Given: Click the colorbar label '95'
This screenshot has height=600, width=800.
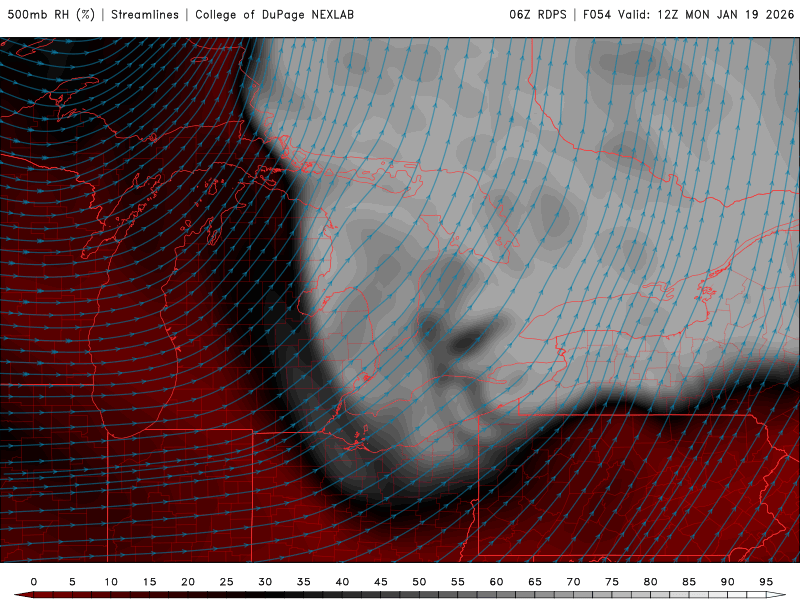Looking at the screenshot, I should [766, 582].
